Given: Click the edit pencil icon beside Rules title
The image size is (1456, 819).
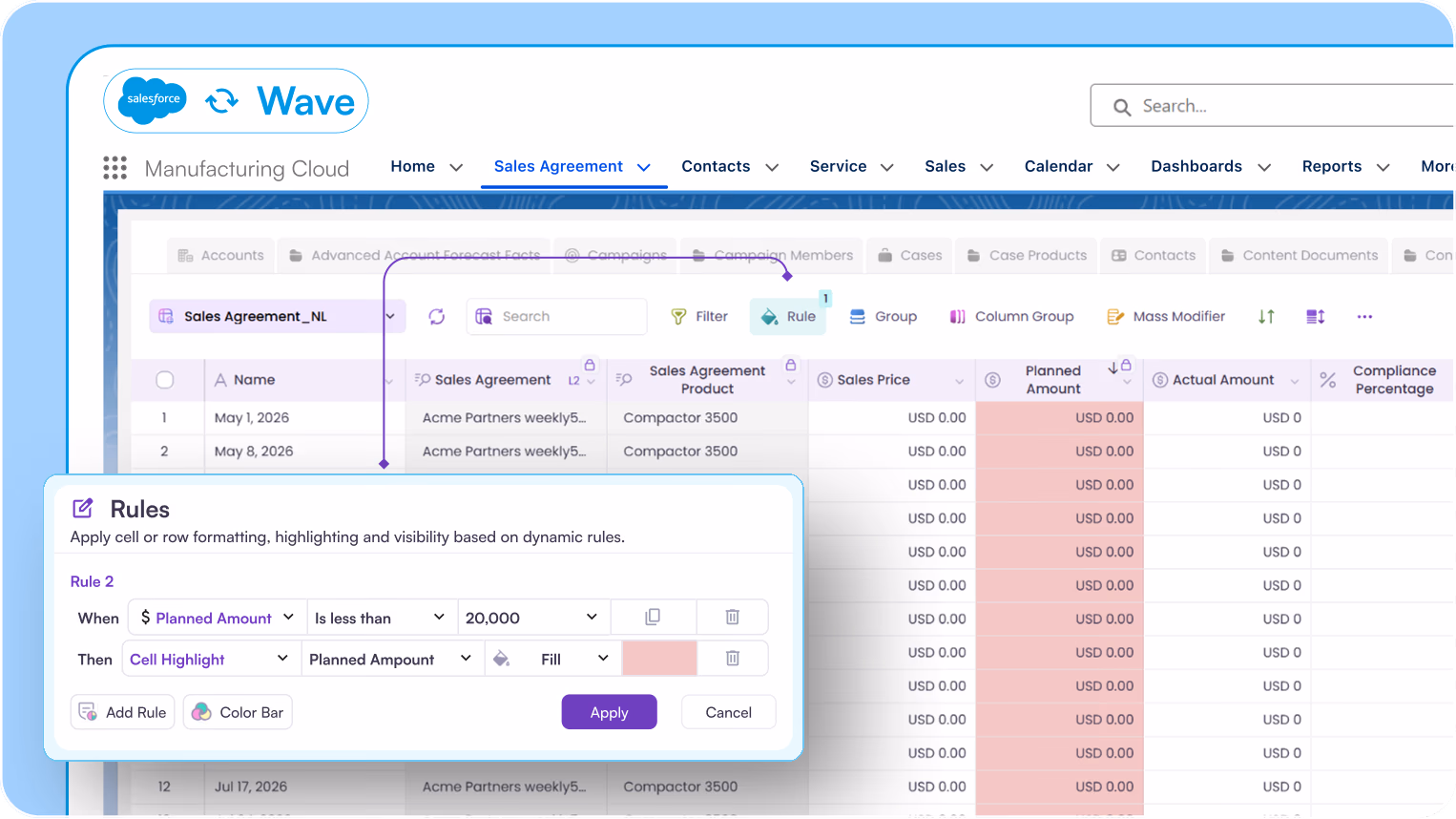Looking at the screenshot, I should coord(83,508).
